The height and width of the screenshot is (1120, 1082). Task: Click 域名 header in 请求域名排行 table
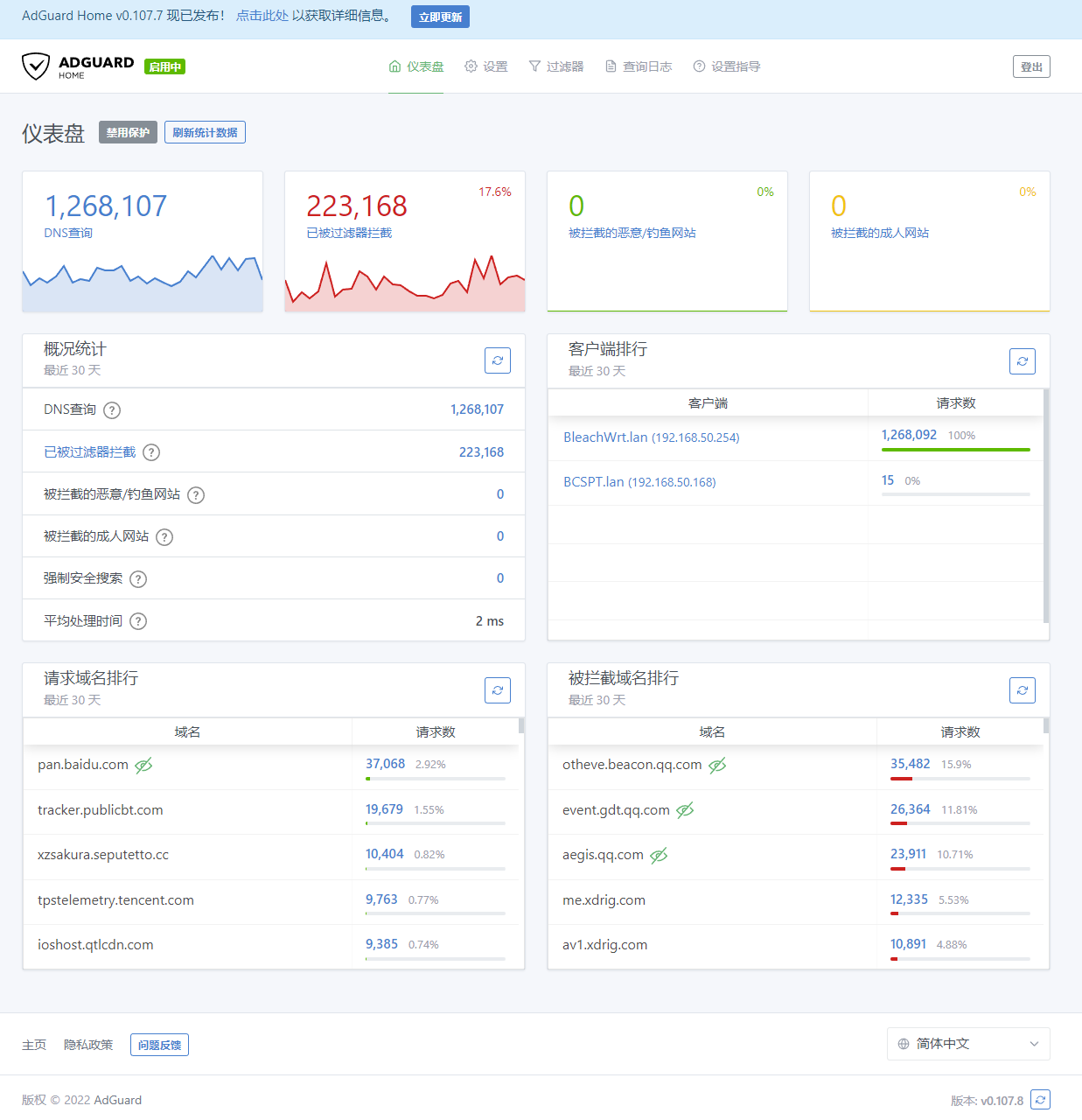[x=187, y=732]
